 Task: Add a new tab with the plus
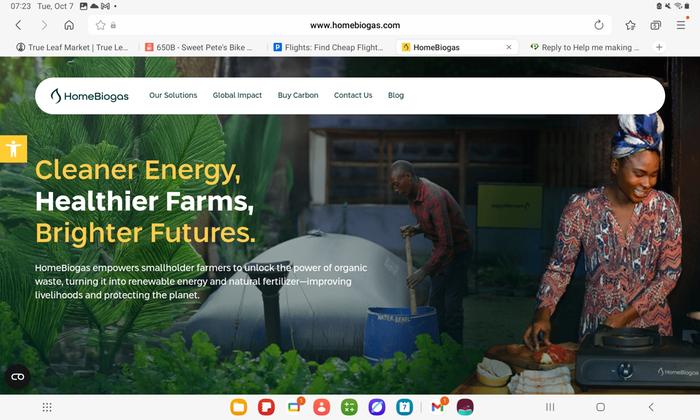coord(659,47)
